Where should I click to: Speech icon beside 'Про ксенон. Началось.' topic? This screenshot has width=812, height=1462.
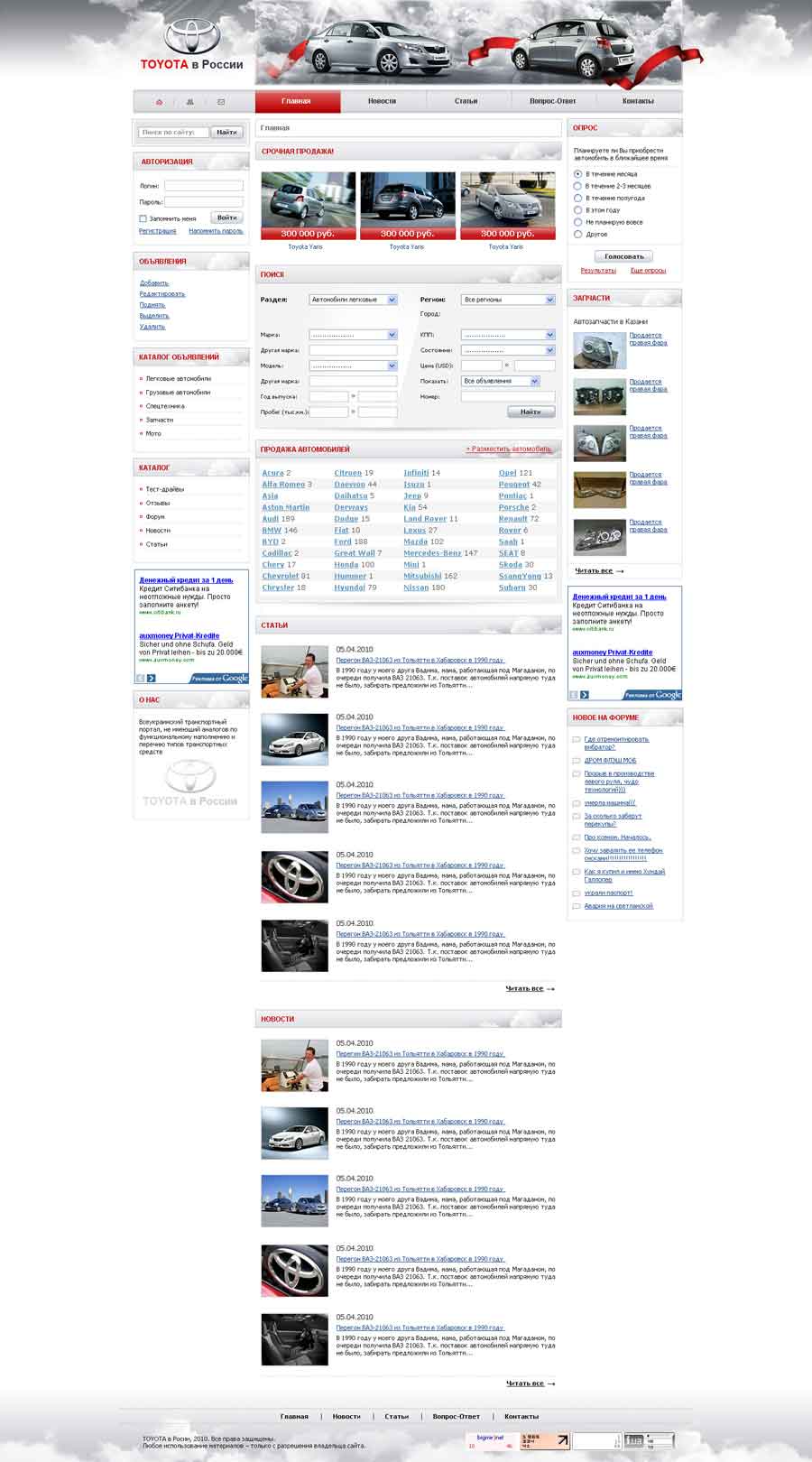coord(577,837)
